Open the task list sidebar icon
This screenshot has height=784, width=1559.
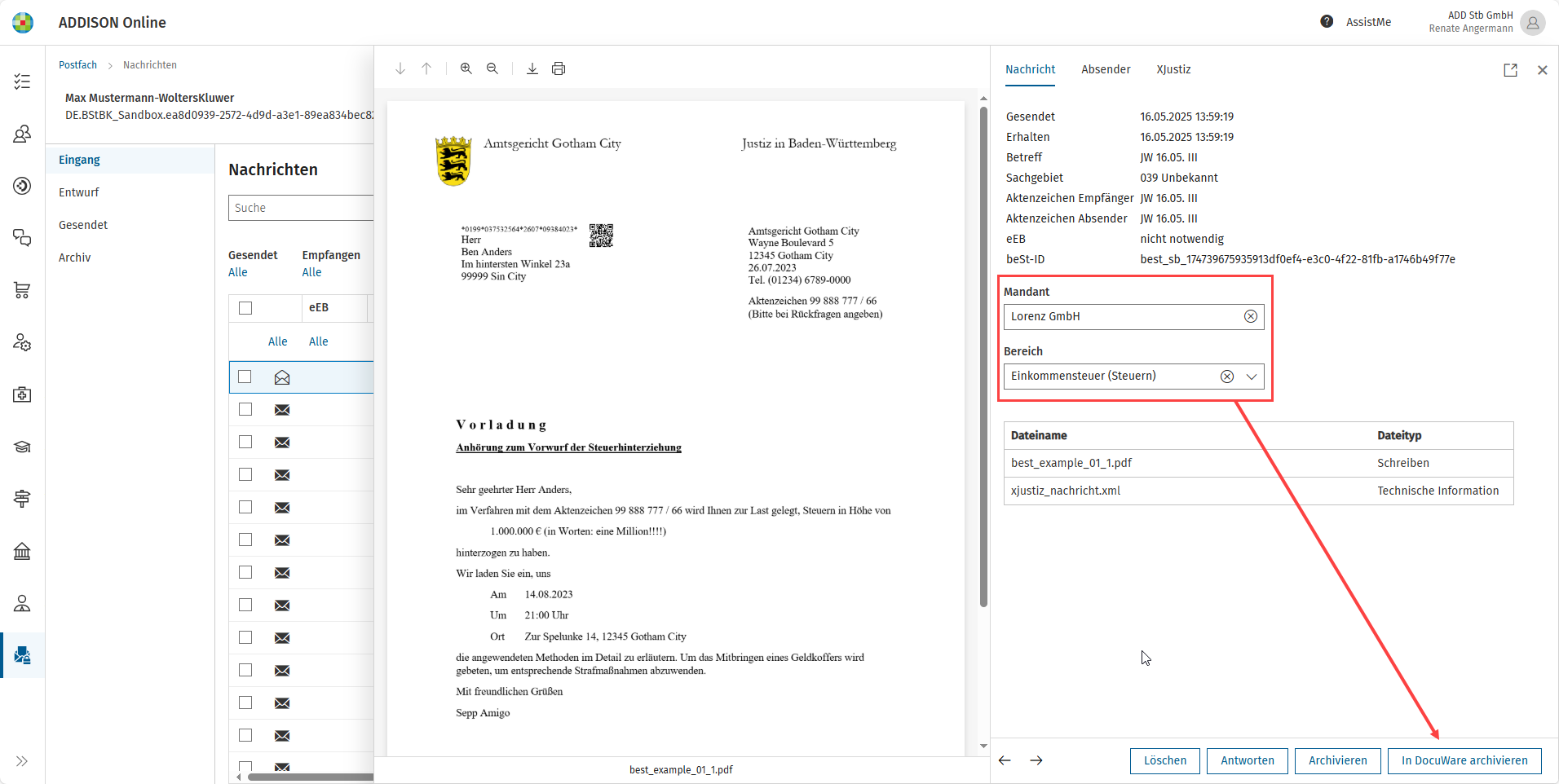tap(22, 81)
